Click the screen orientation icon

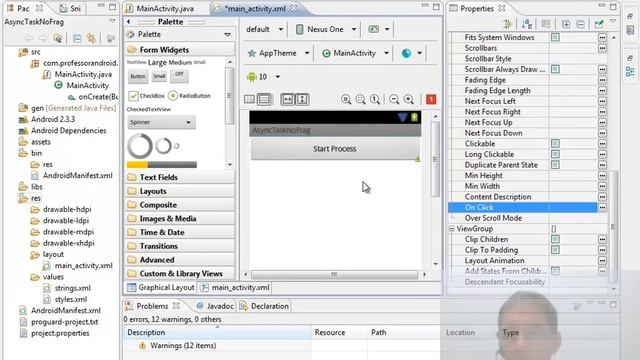tap(373, 29)
